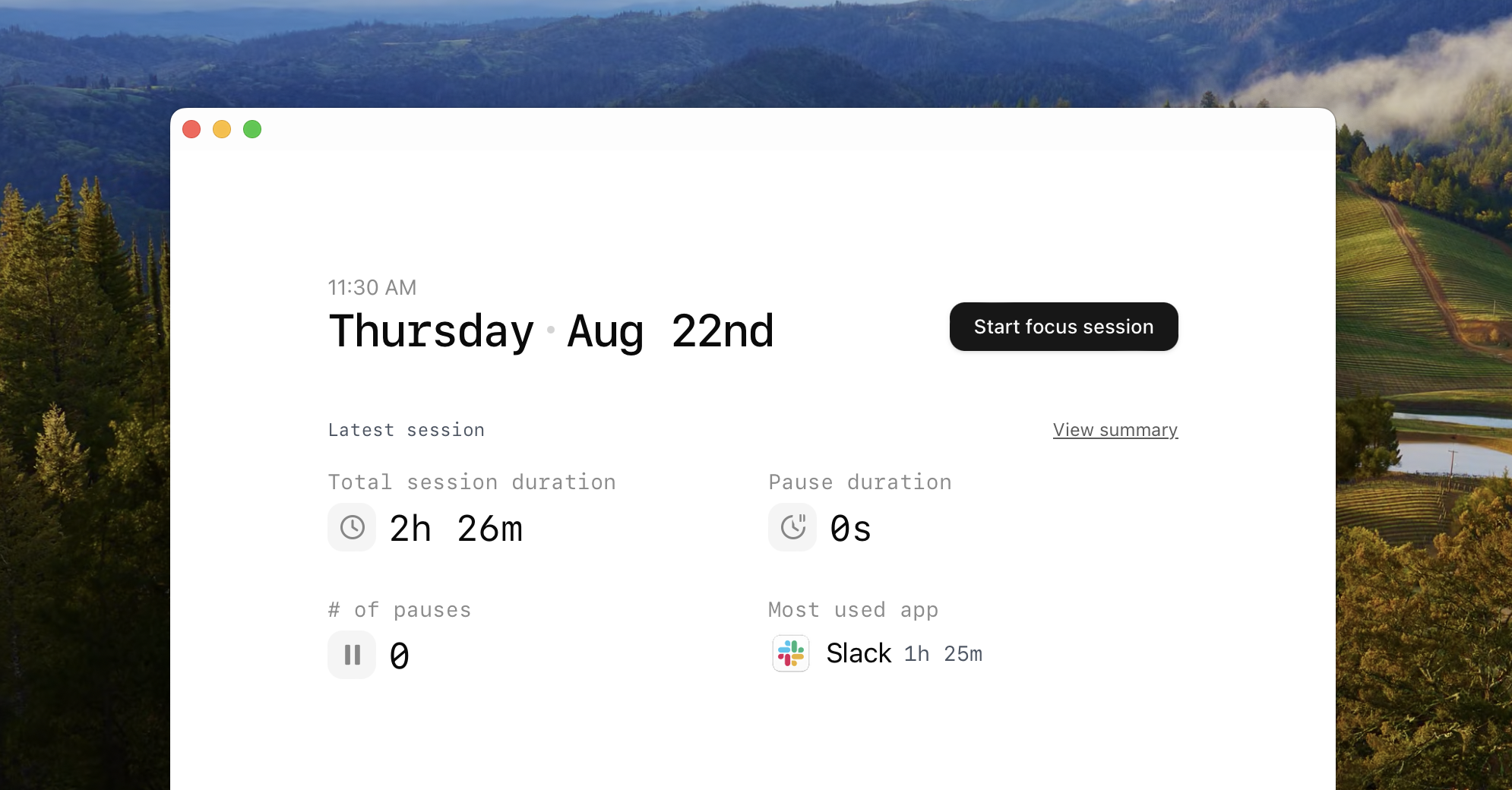Click the Total session duration label
This screenshot has height=790, width=1512.
(472, 482)
